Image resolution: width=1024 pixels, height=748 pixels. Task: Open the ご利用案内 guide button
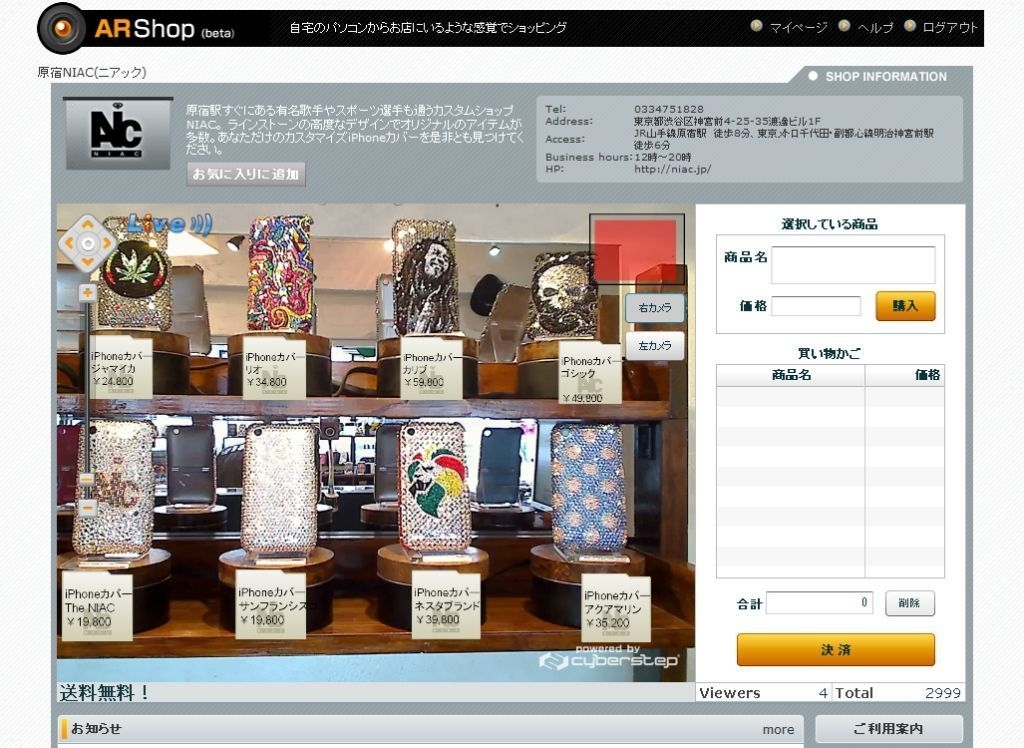click(x=889, y=728)
